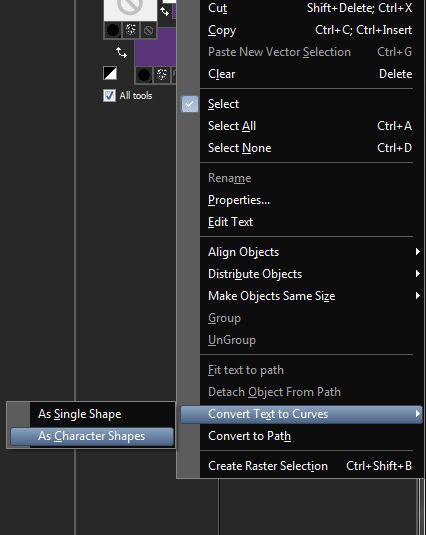Choose As Single Shape in the submenu
Screen dimensions: 426x535
(92, 414)
